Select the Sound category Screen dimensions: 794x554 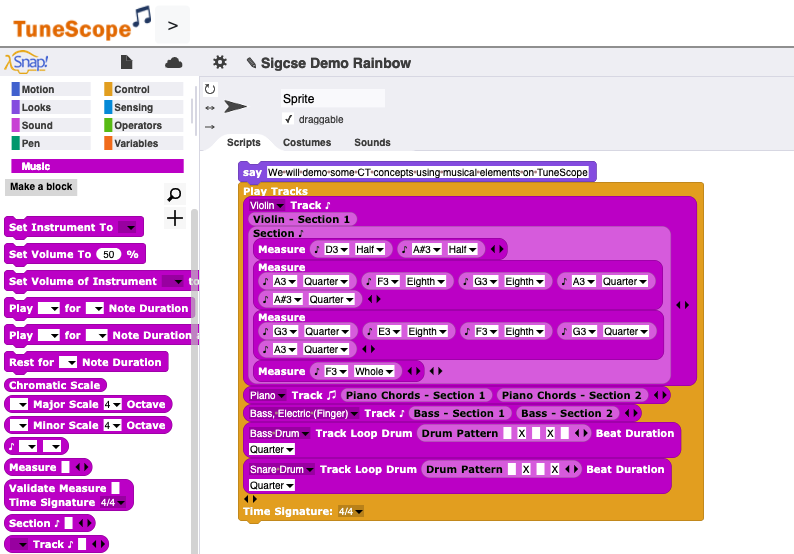[51, 125]
